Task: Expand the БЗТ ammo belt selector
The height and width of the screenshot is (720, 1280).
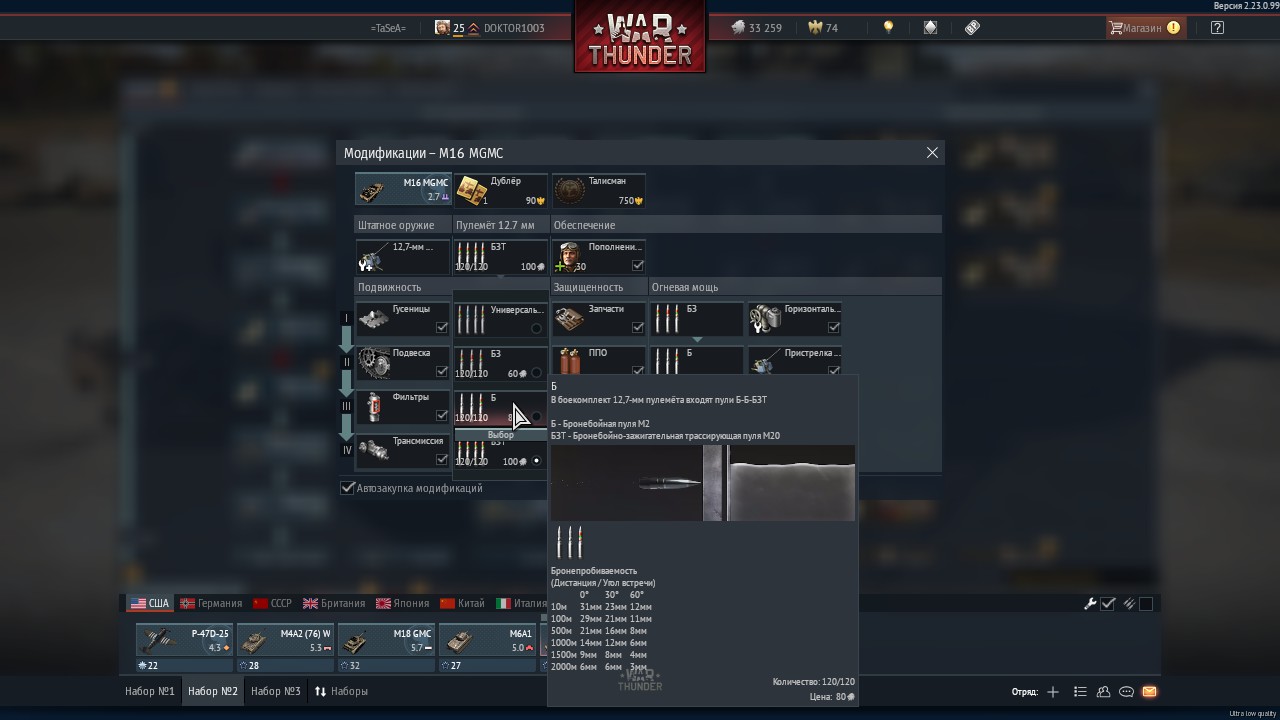Action: tap(501, 257)
